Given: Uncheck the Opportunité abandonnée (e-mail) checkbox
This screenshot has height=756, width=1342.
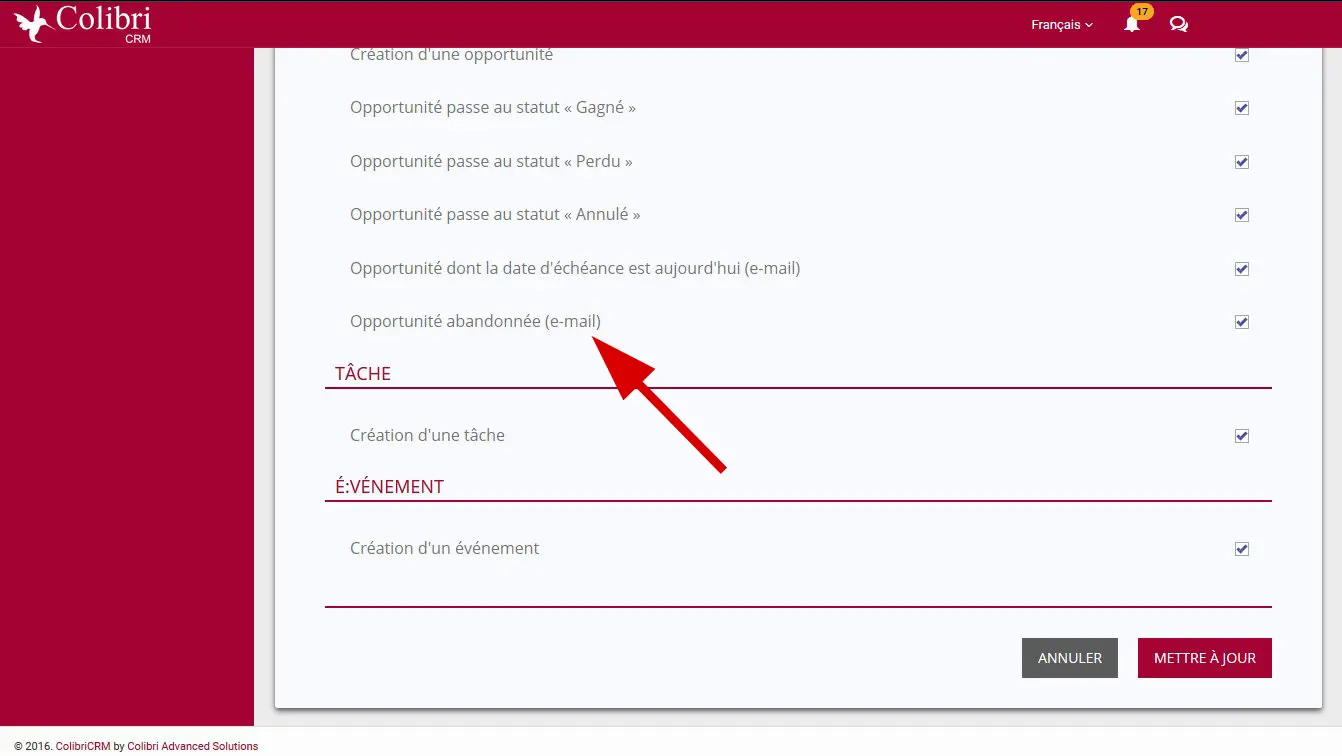Looking at the screenshot, I should pos(1242,322).
